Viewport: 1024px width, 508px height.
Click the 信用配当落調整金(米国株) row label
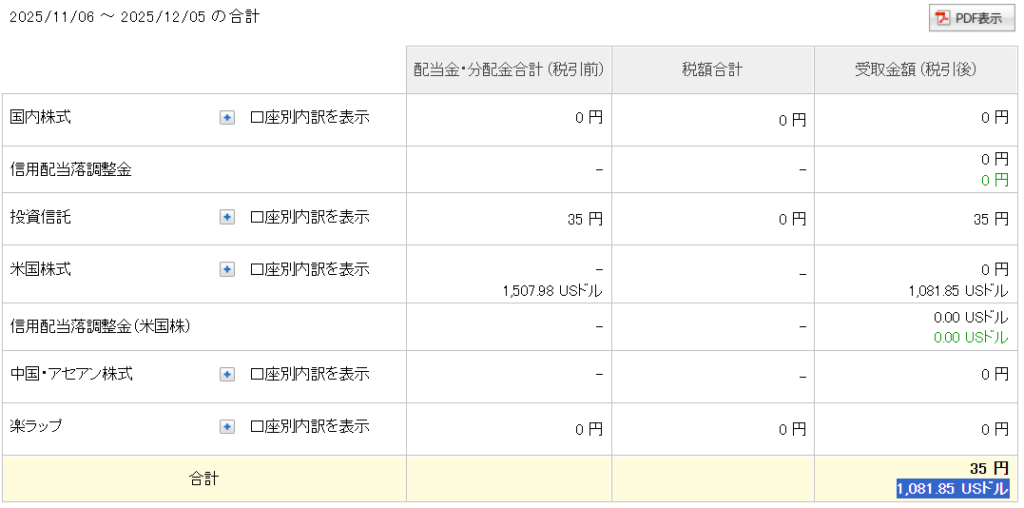[x=100, y=326]
